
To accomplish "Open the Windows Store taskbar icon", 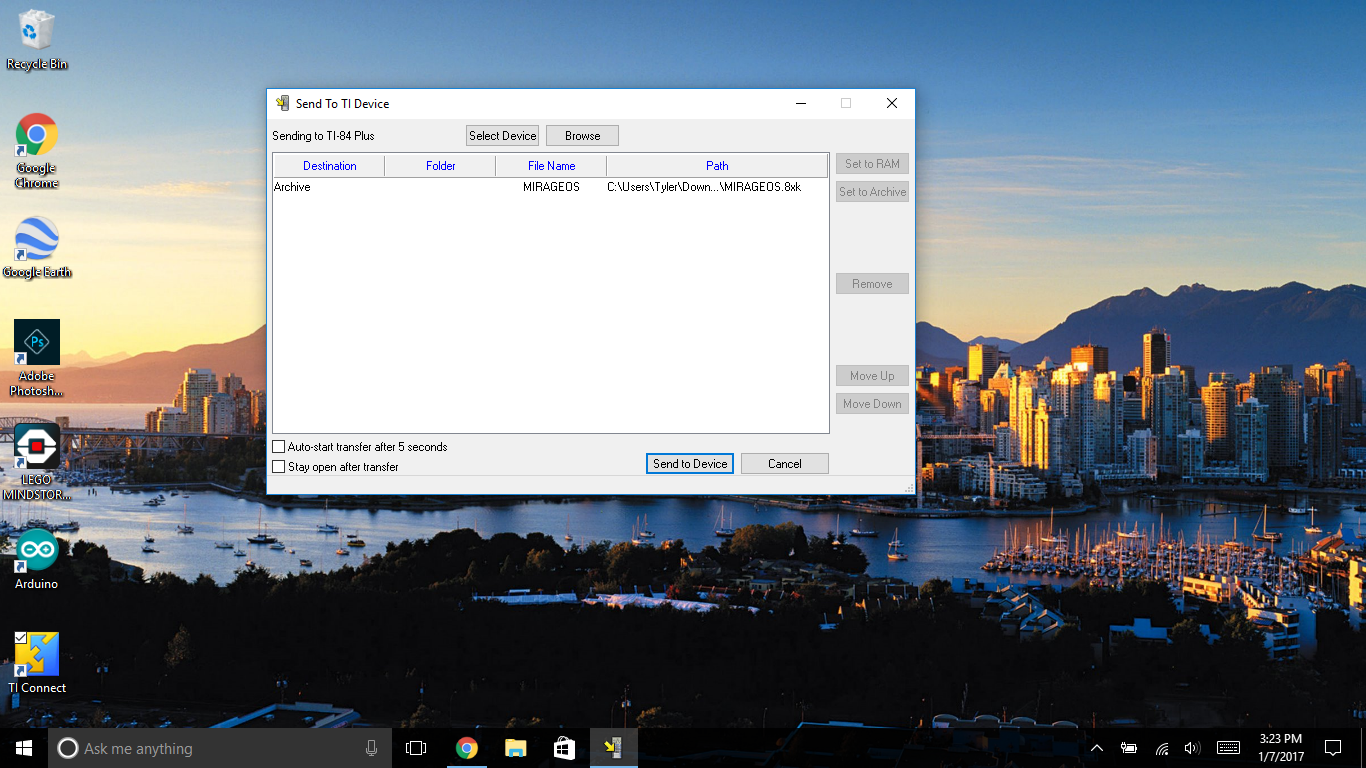I will (564, 748).
